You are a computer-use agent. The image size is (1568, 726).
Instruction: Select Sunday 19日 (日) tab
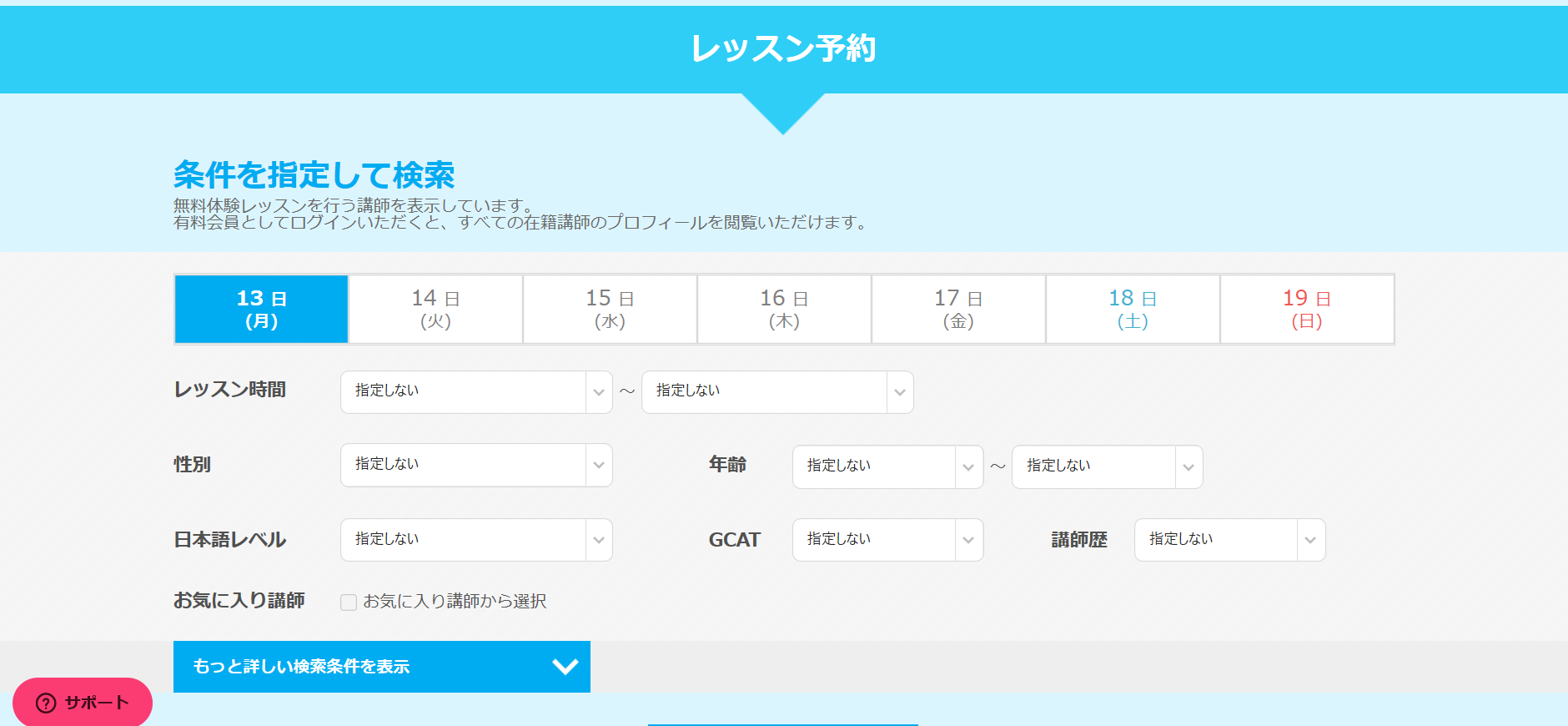pyautogui.click(x=1307, y=309)
